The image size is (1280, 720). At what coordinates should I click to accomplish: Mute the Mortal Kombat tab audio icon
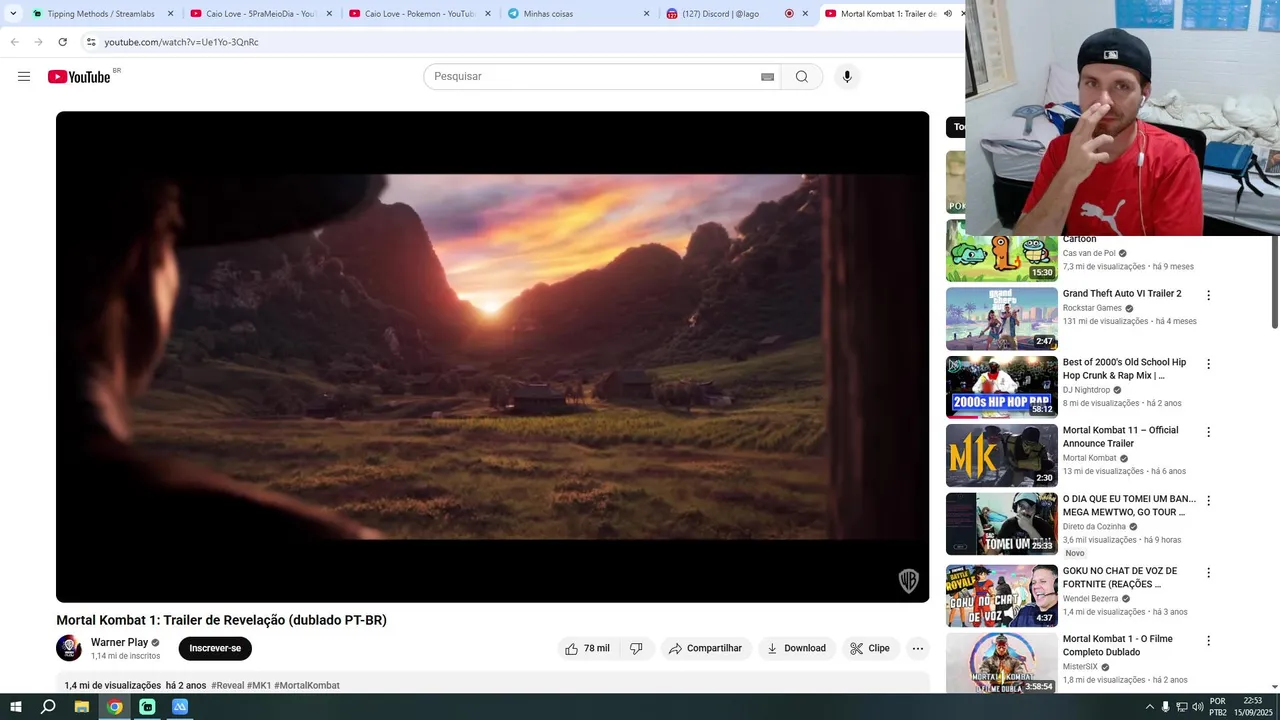click(947, 14)
